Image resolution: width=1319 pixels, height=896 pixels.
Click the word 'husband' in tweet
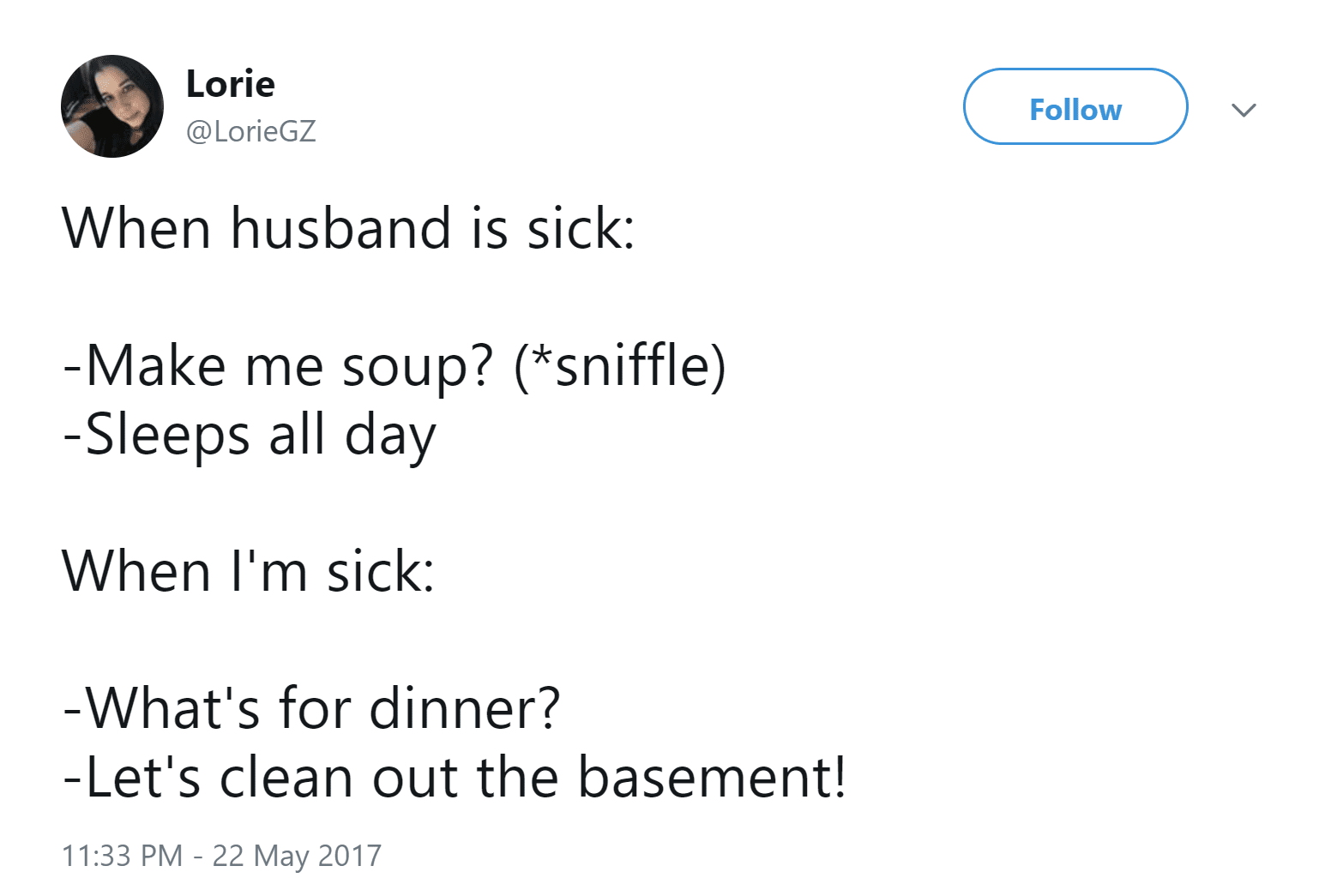point(340,229)
